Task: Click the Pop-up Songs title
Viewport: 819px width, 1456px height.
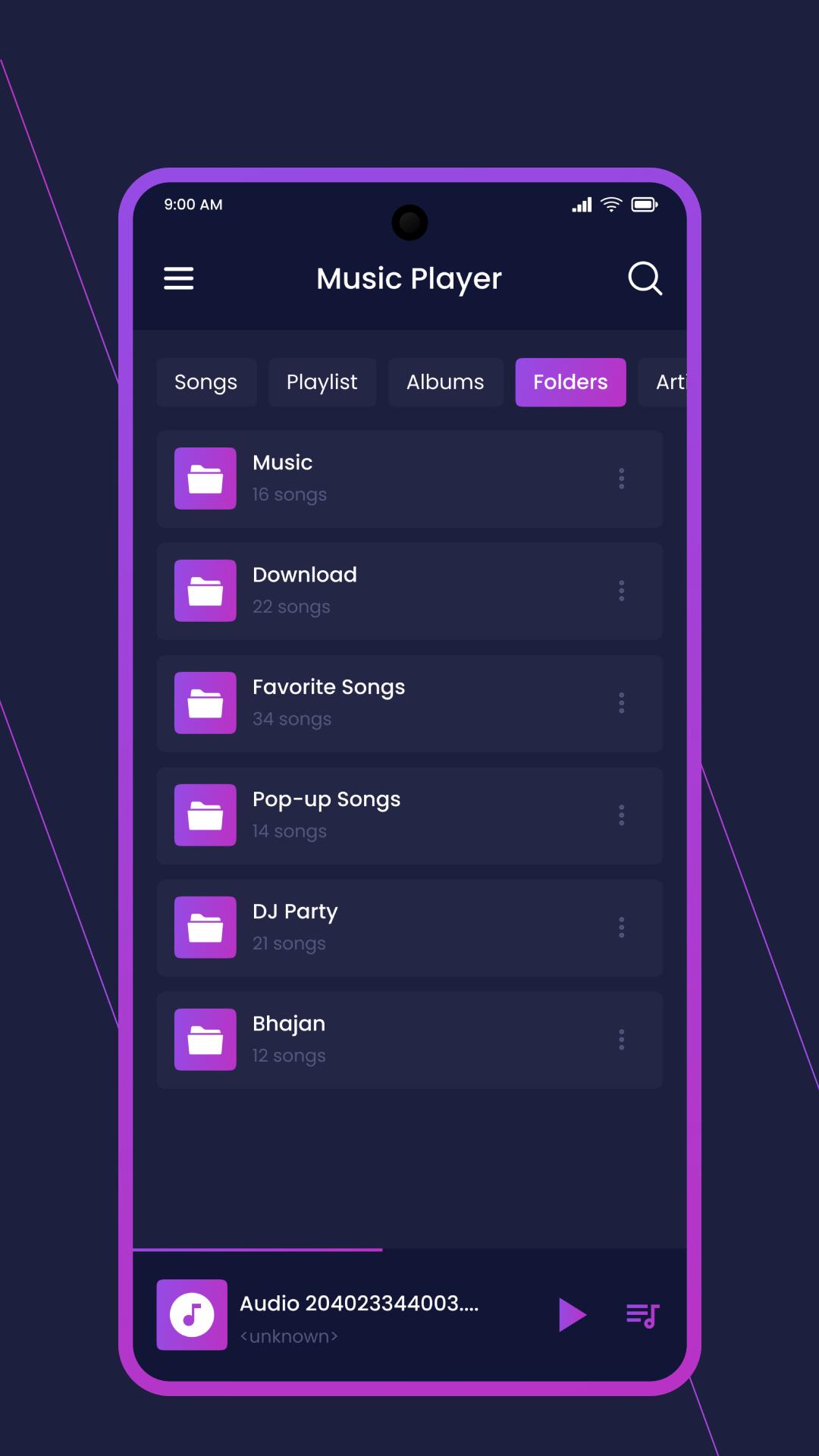Action: point(327,800)
